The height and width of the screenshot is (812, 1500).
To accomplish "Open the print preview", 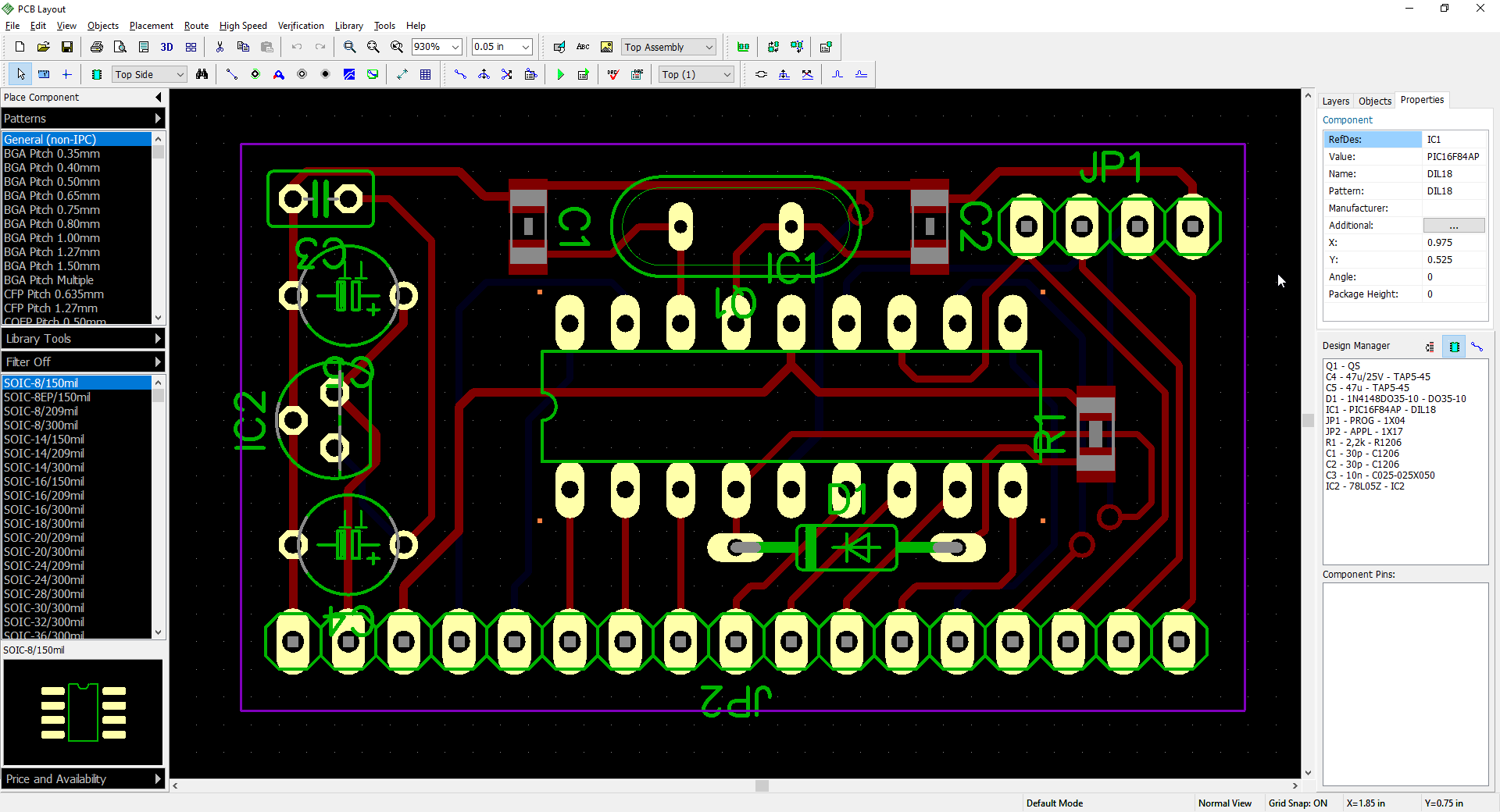I will click(x=120, y=47).
